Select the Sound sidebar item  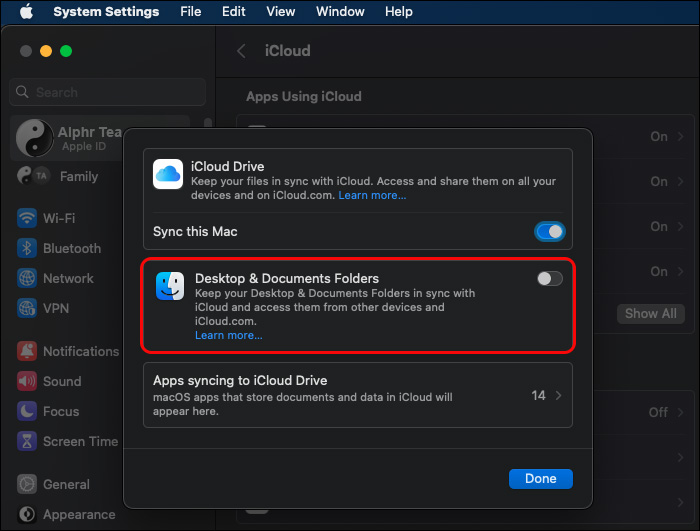61,381
